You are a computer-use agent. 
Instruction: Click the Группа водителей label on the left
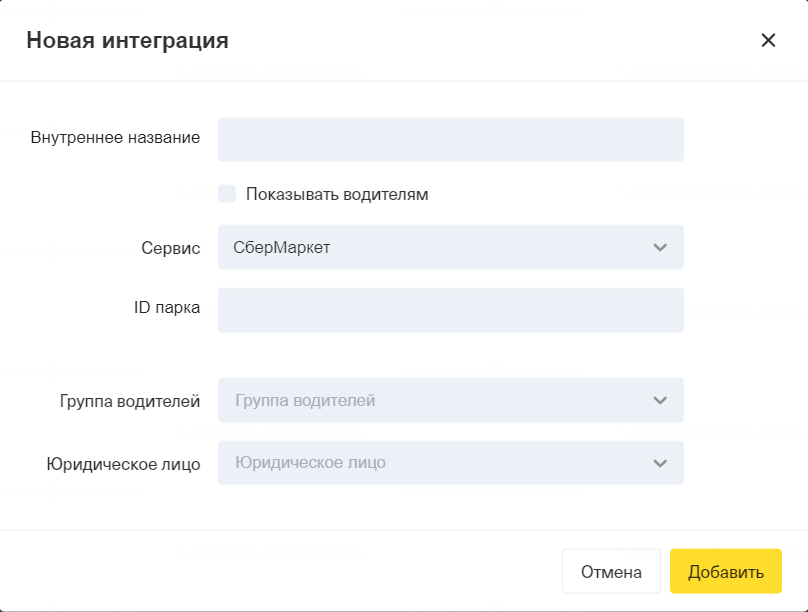pyautogui.click(x=130, y=401)
